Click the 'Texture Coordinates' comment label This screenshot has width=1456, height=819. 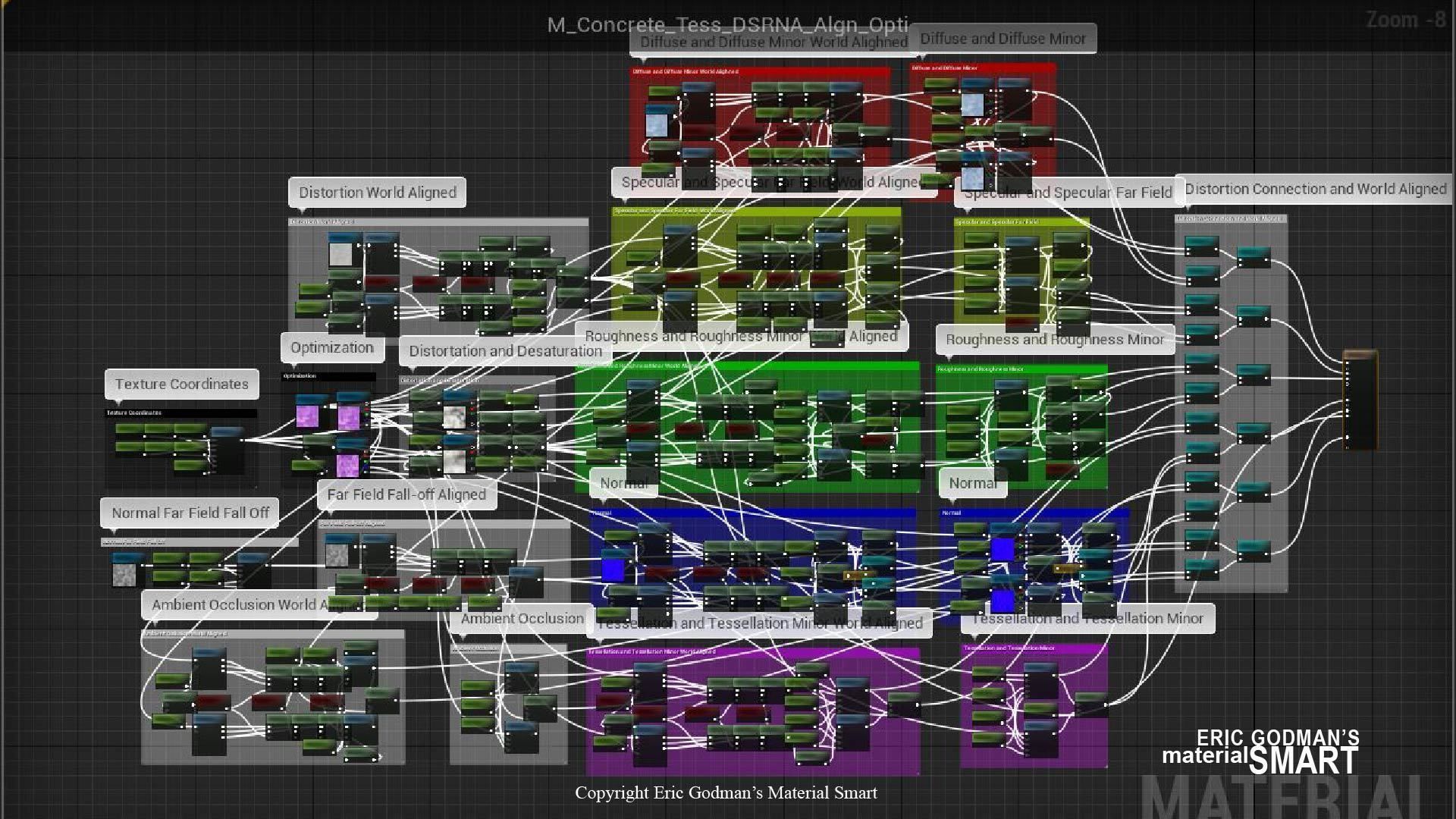click(x=182, y=384)
